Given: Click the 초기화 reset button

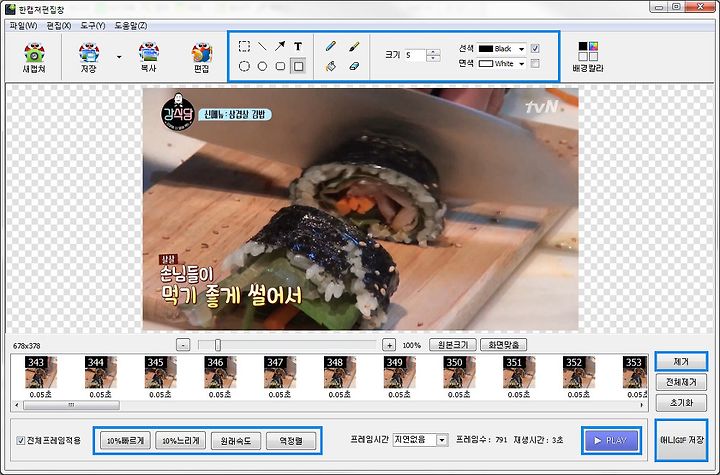Looking at the screenshot, I should click(681, 403).
